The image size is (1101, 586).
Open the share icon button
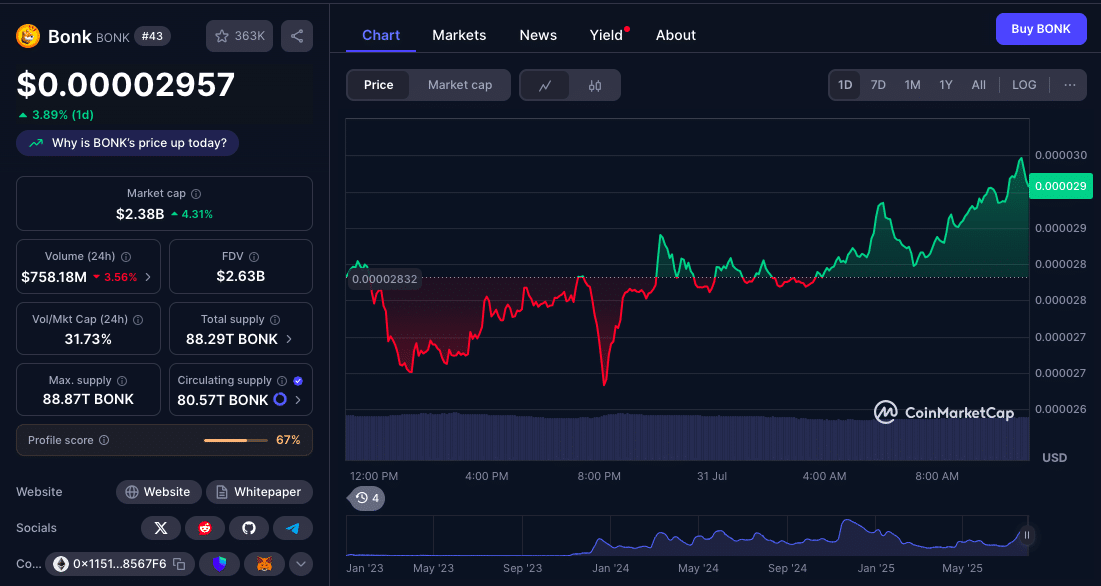pos(297,36)
